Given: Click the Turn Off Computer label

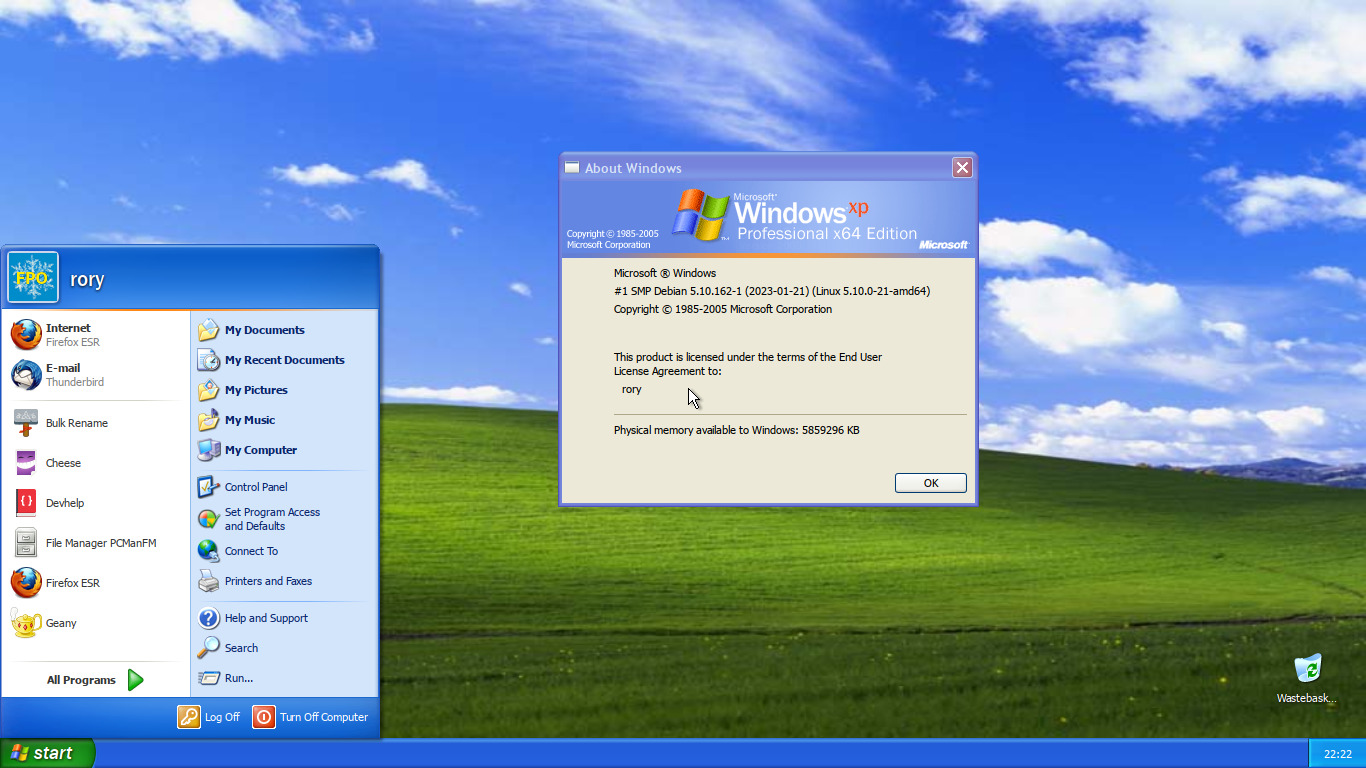Looking at the screenshot, I should pyautogui.click(x=324, y=717).
